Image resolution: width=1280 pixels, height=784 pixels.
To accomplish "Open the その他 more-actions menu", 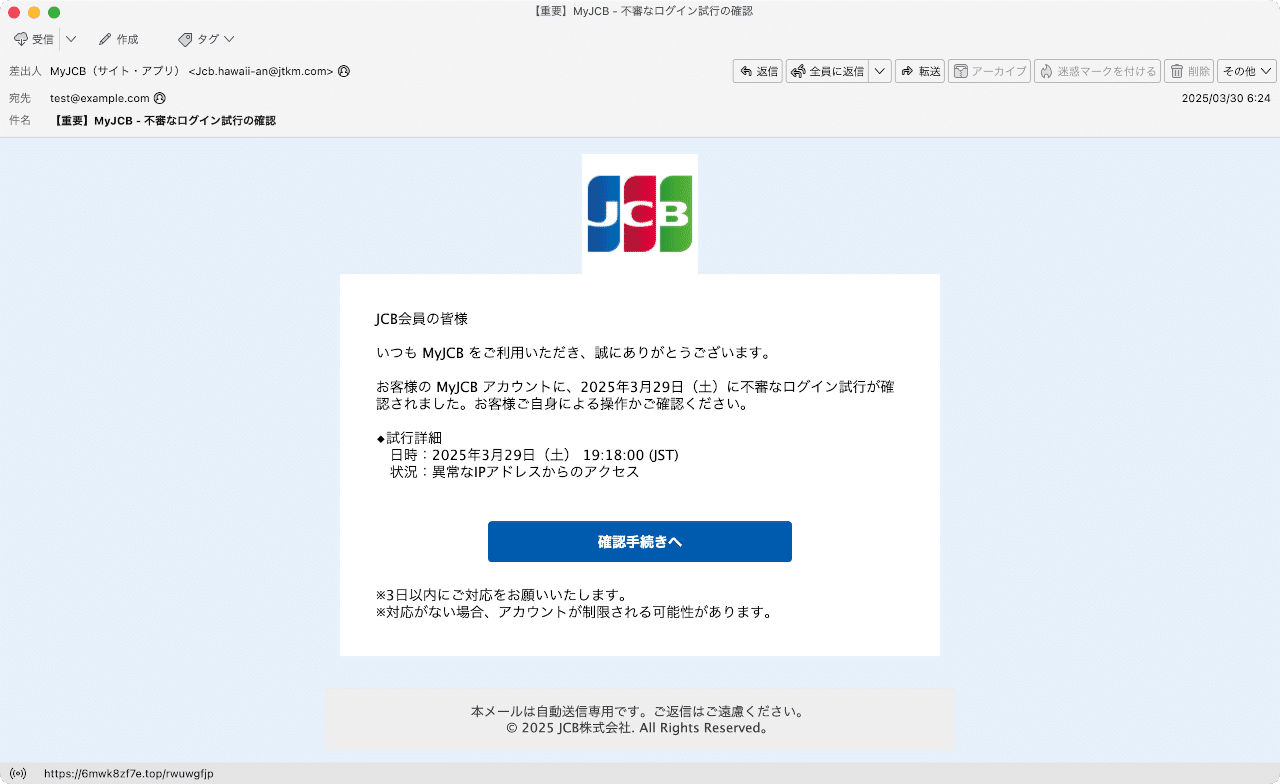I will coord(1247,71).
